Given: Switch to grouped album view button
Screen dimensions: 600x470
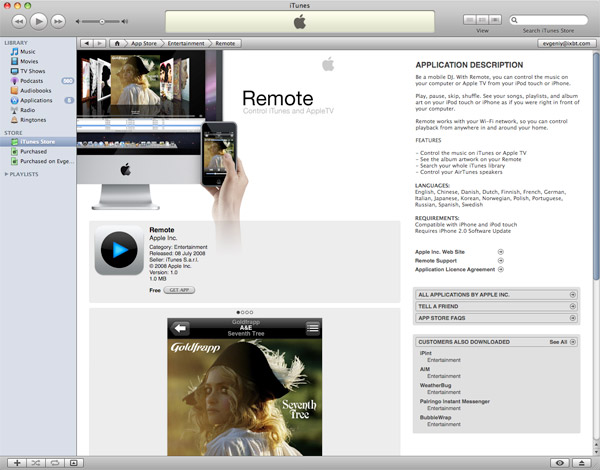Looking at the screenshot, I should (483, 20).
